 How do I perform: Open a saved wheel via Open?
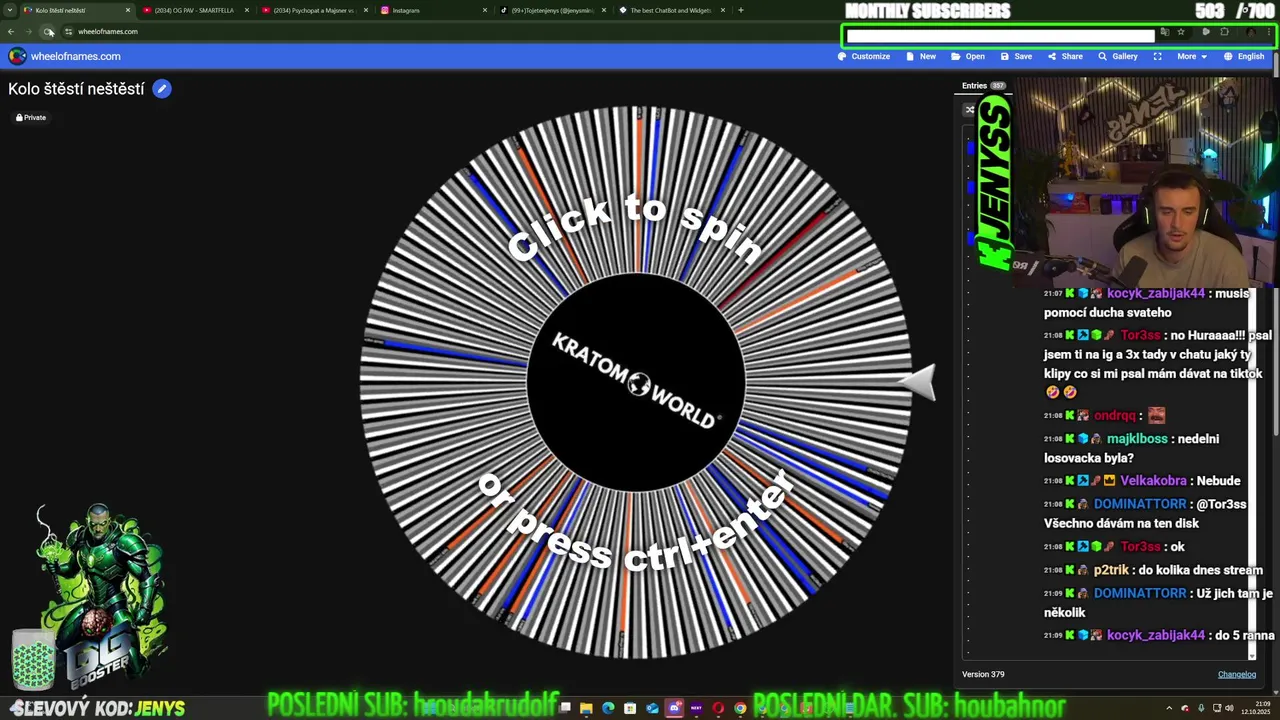coord(968,57)
